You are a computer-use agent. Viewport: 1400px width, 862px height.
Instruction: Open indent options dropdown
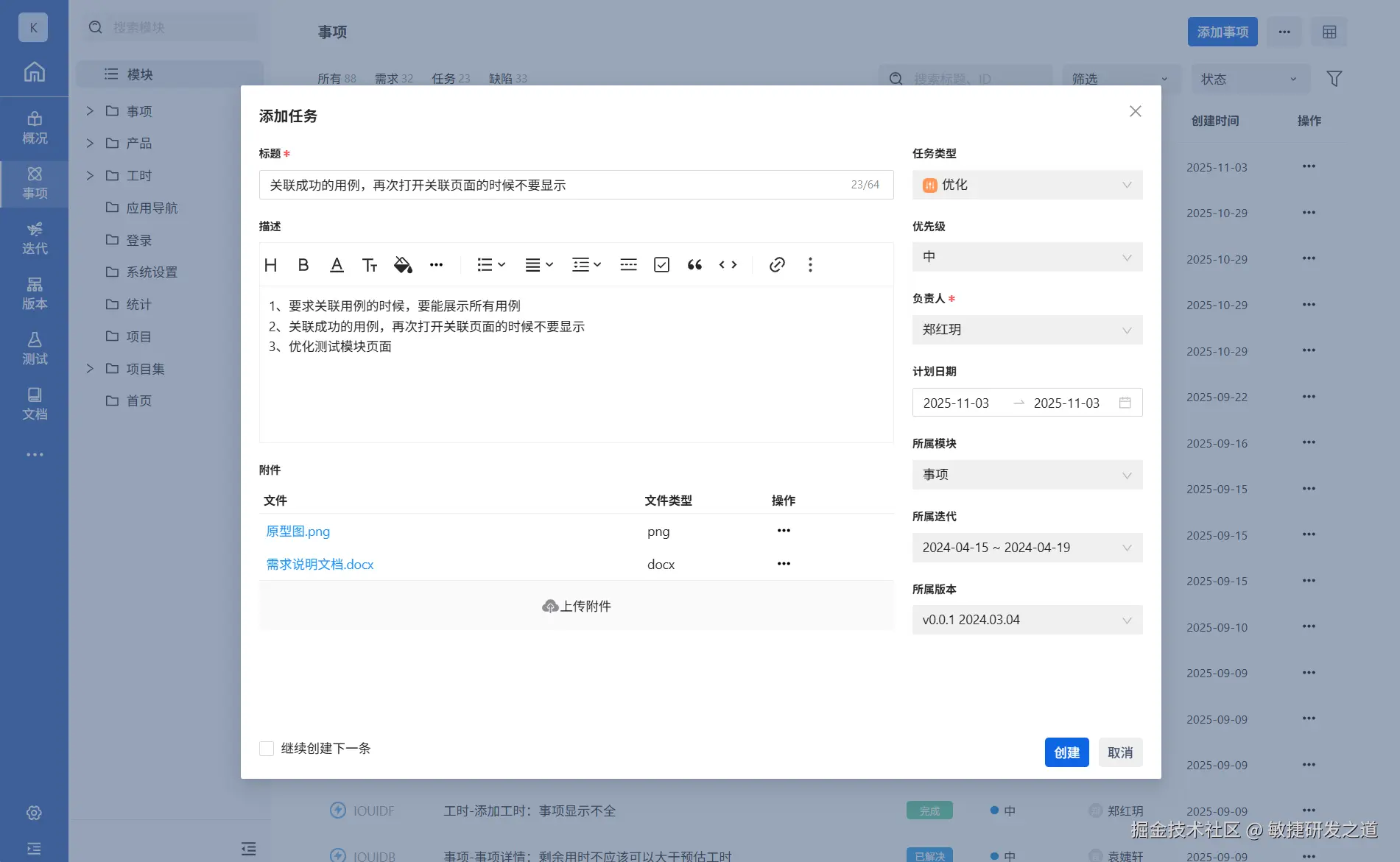tap(587, 265)
